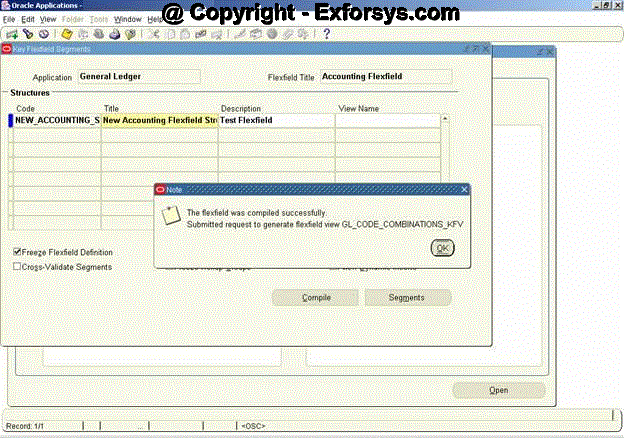The height and width of the screenshot is (438, 624).
Task: Enable the Cross-Validate Segments checkbox
Action: coord(17,267)
